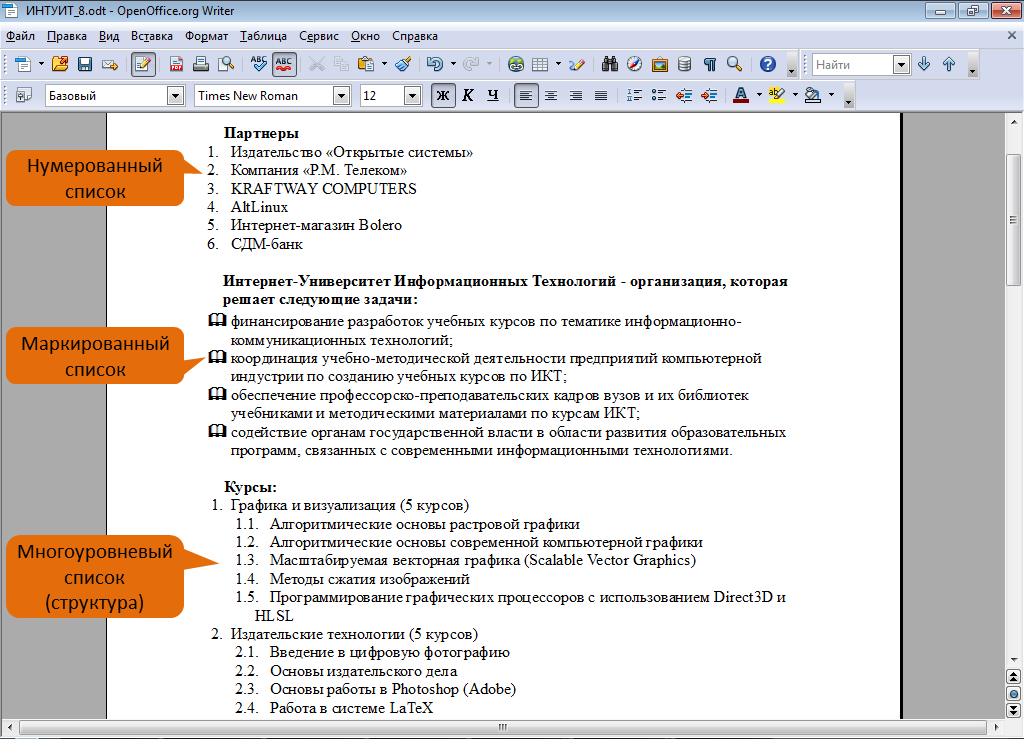
Task: Justify the paragraph text
Action: pos(601,95)
